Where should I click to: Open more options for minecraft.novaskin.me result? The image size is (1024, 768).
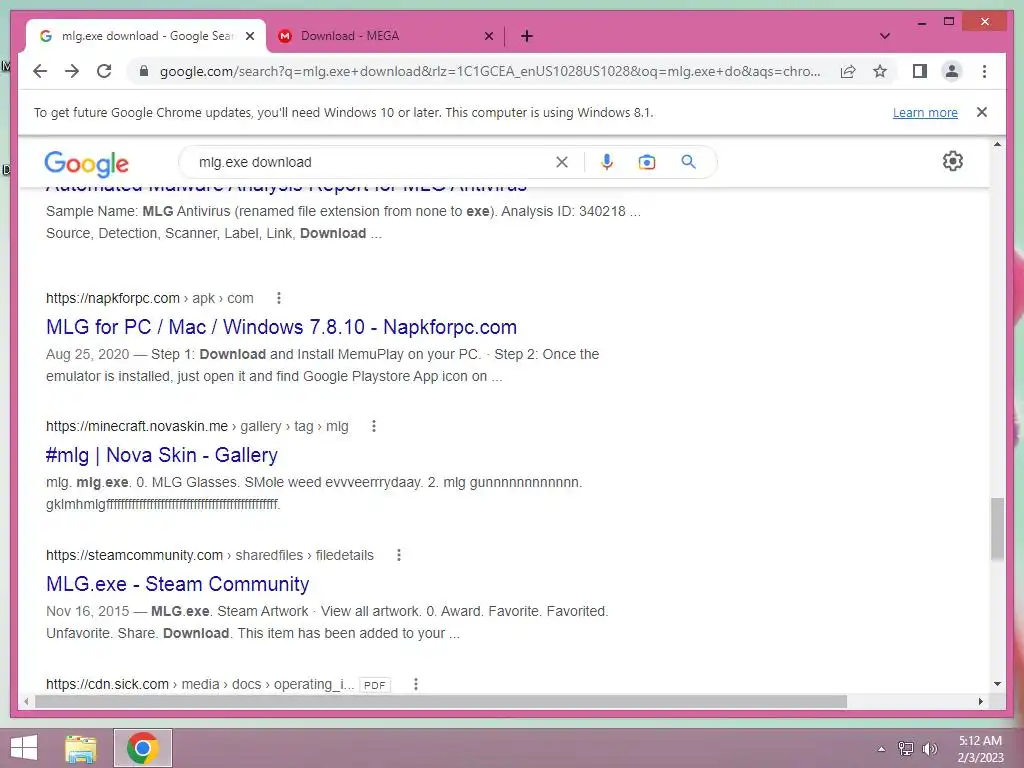(x=374, y=426)
